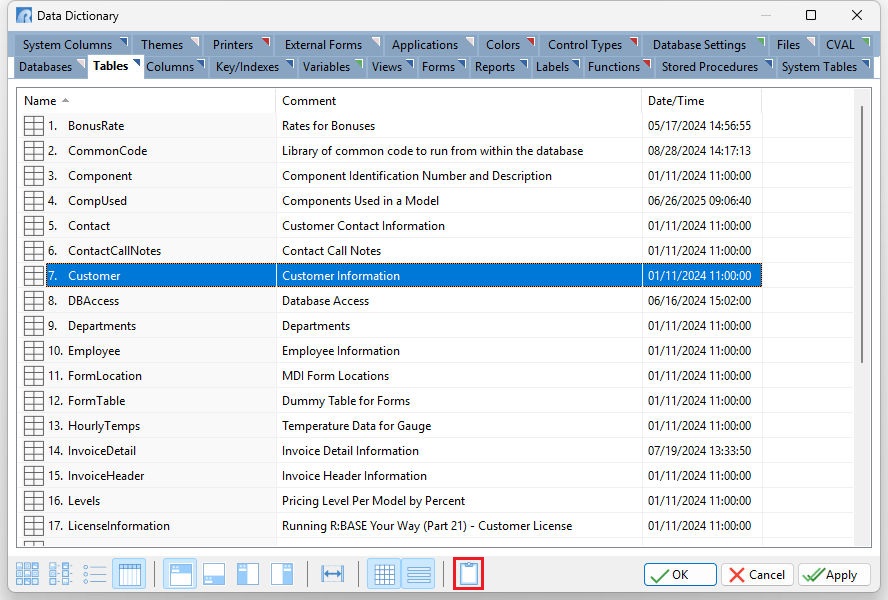Toggle the horizontal row lines display

419,574
